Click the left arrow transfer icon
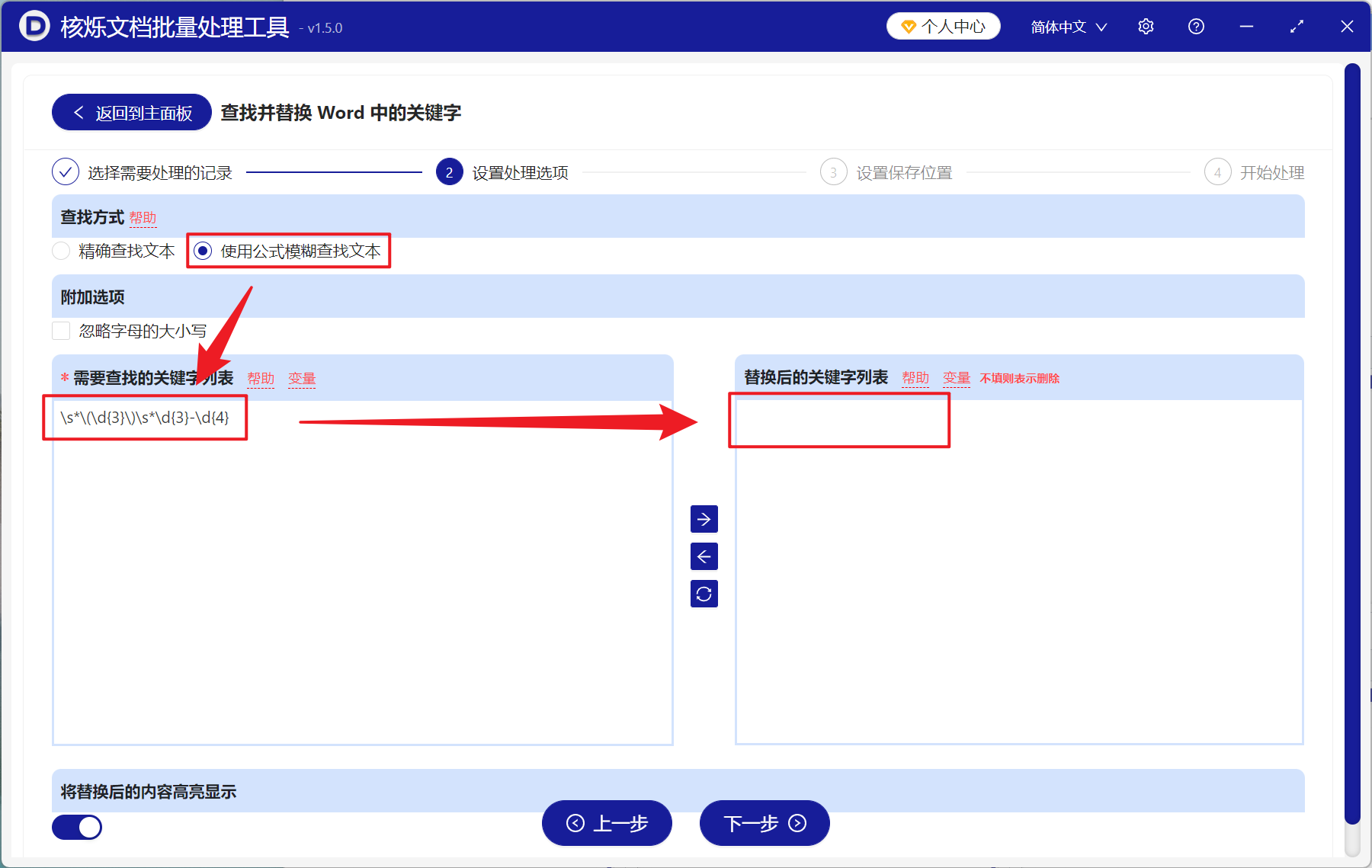The width and height of the screenshot is (1372, 868). [x=704, y=556]
